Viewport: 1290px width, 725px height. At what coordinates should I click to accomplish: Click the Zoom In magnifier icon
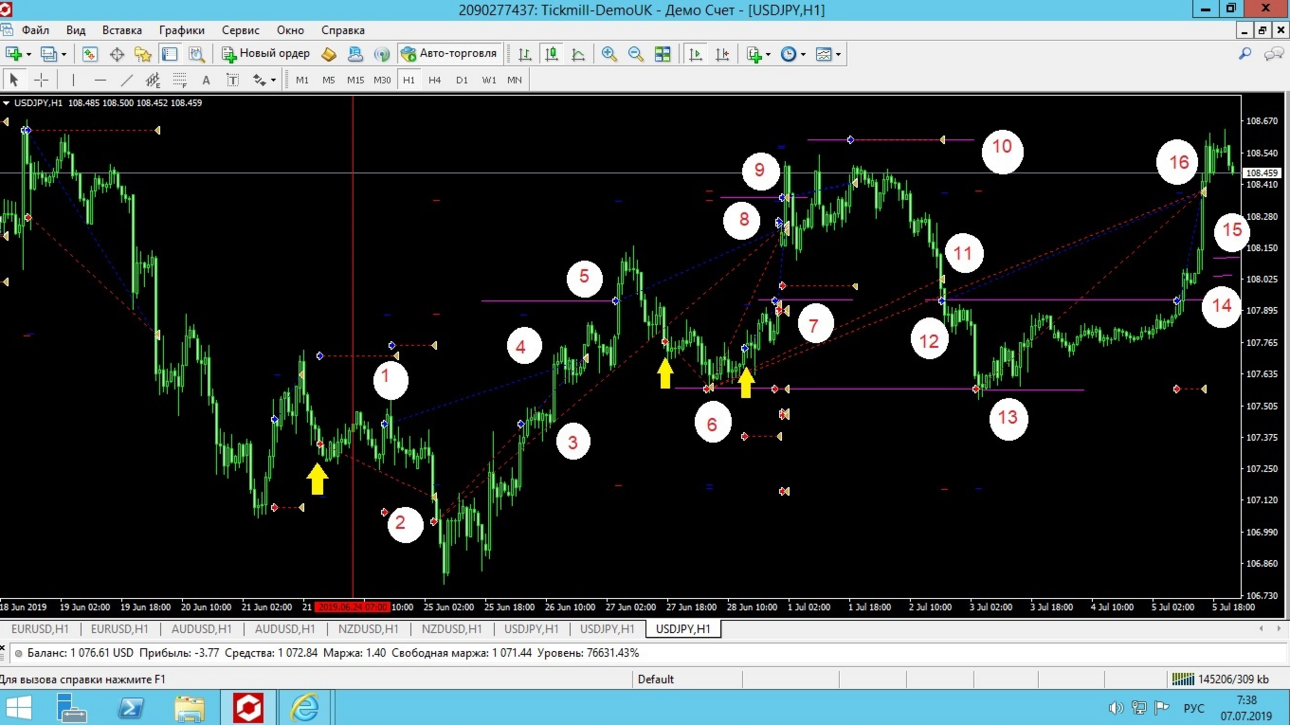point(609,54)
